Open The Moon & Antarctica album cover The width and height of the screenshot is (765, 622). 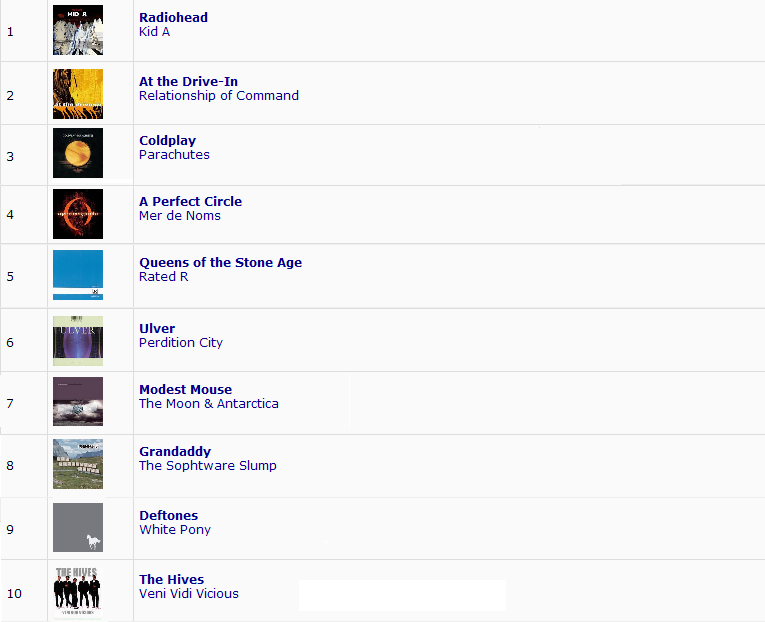tap(78, 401)
